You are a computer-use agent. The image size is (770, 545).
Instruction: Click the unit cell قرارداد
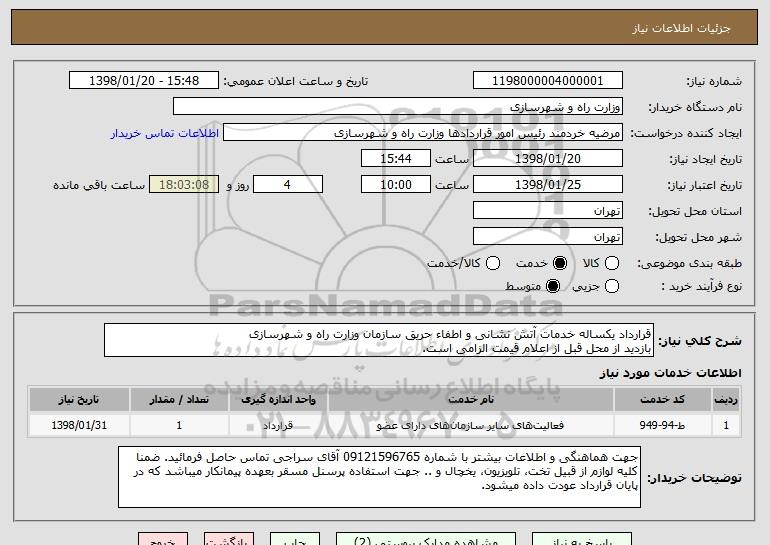point(278,425)
